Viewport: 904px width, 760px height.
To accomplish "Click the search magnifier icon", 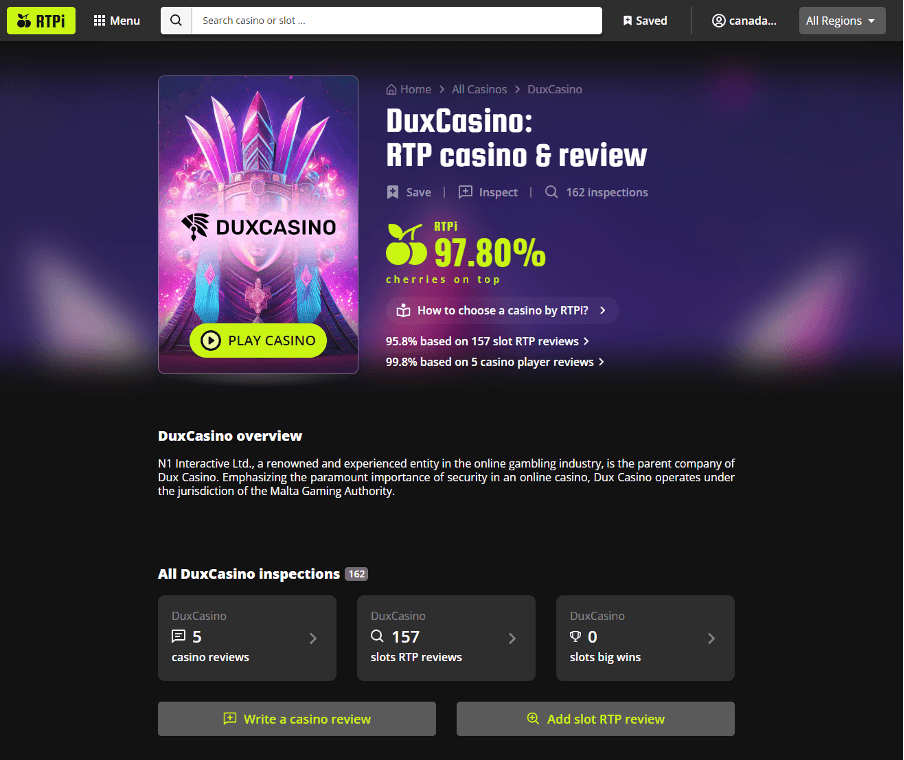I will click(176, 21).
